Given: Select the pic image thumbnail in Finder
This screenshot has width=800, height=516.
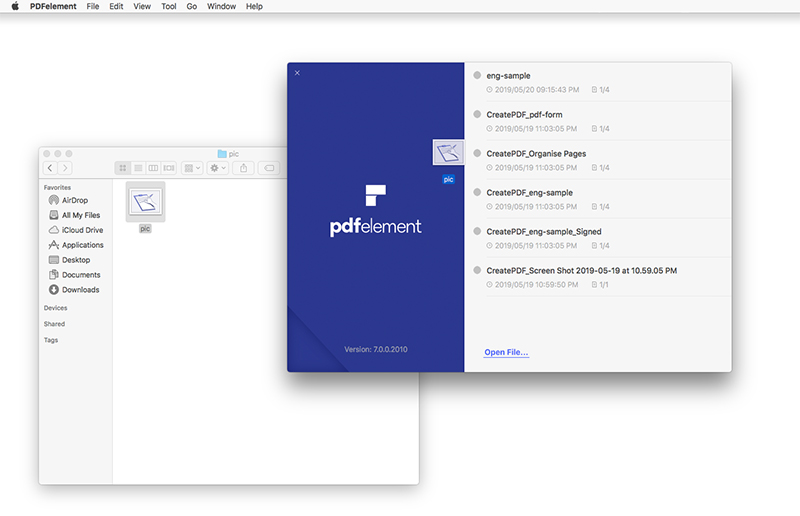Looking at the screenshot, I should [145, 201].
